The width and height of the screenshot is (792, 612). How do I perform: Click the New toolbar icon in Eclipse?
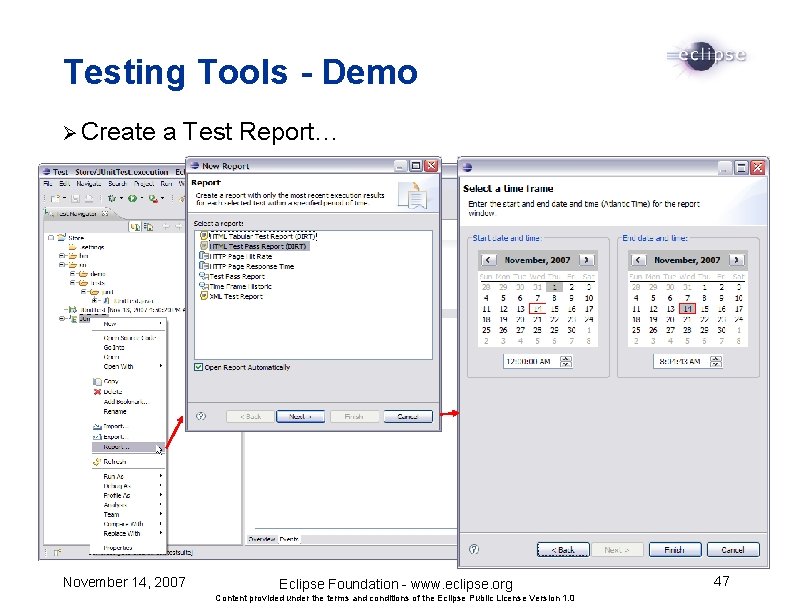tap(56, 198)
